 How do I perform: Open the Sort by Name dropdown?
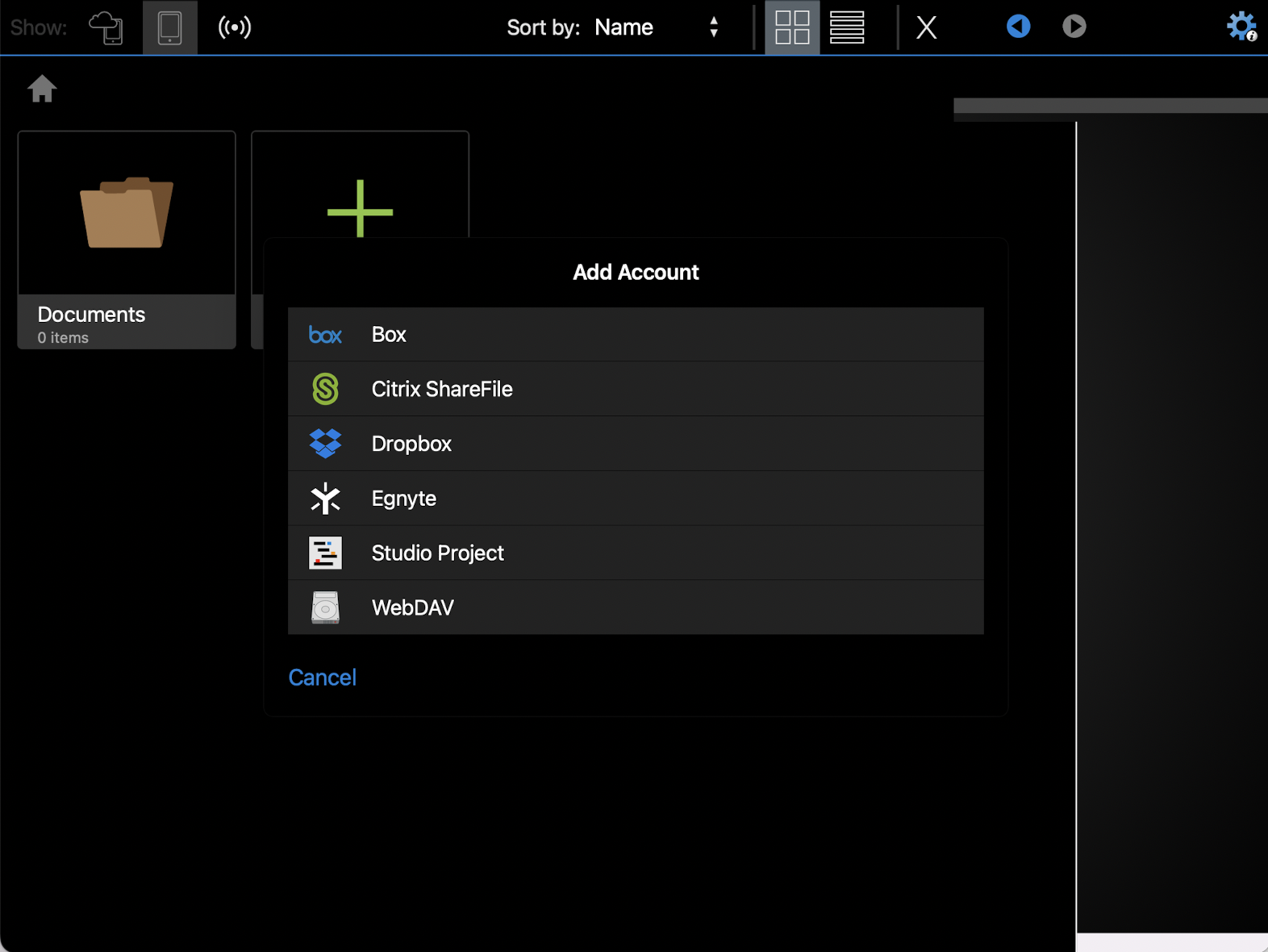pos(656,27)
